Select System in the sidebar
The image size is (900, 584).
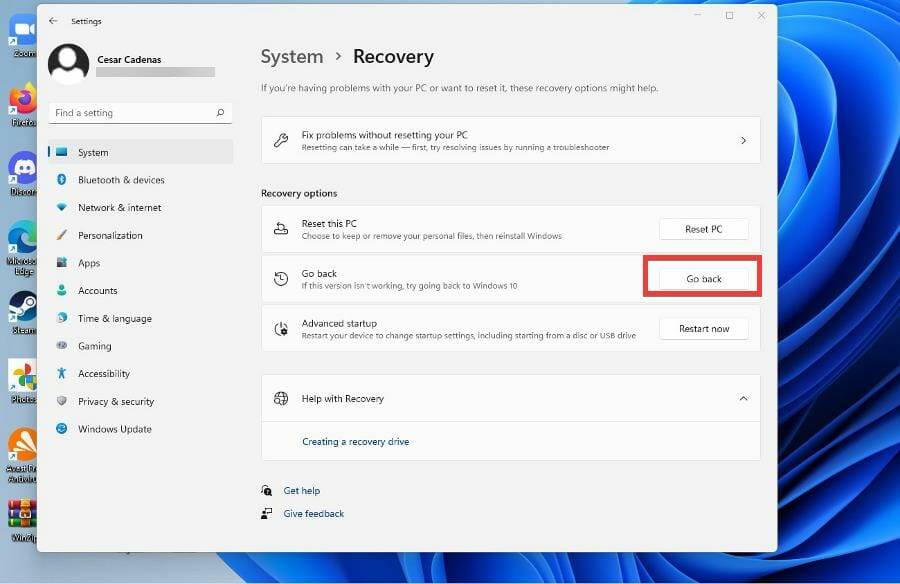tap(141, 152)
